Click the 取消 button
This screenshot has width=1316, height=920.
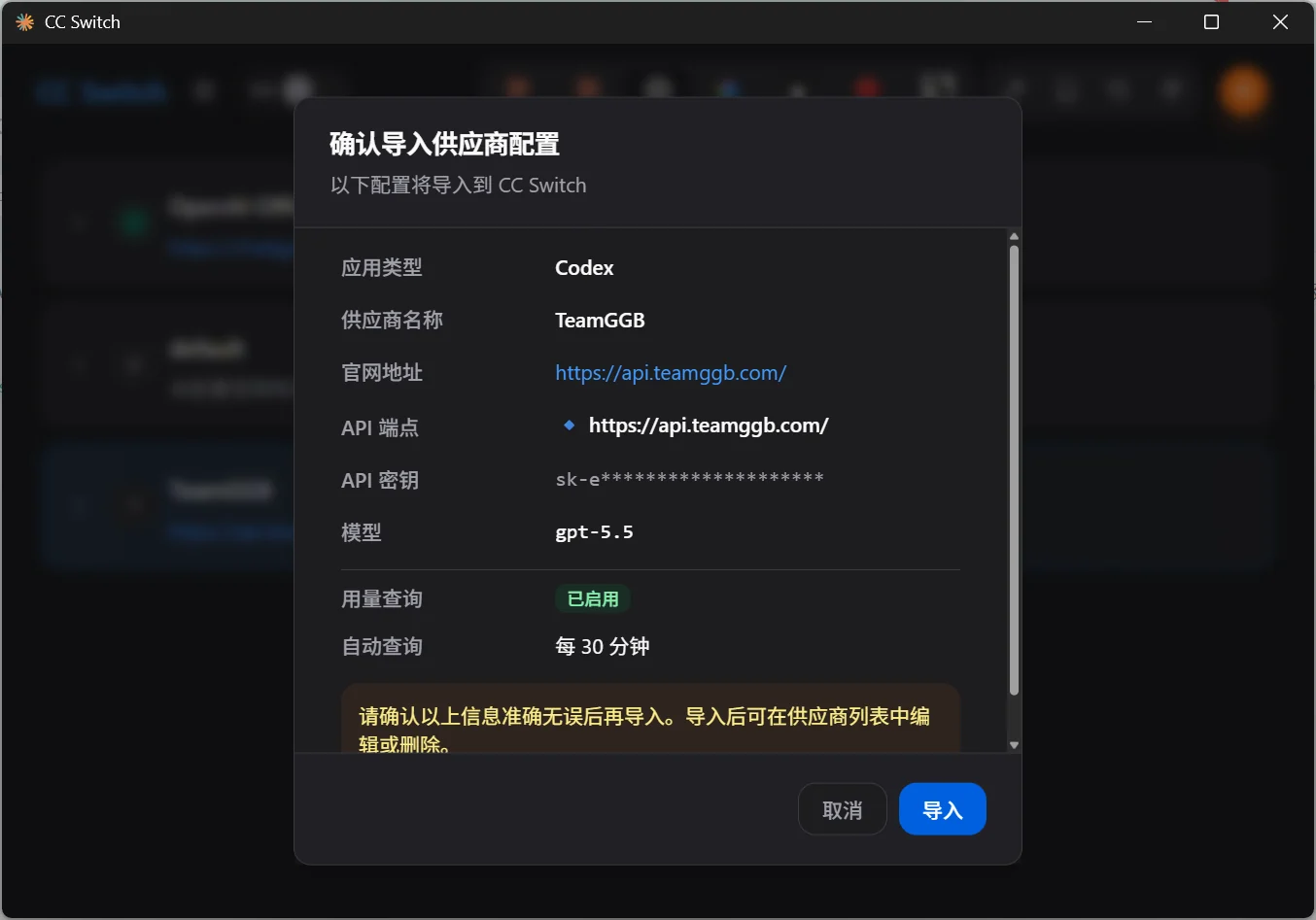coord(842,809)
